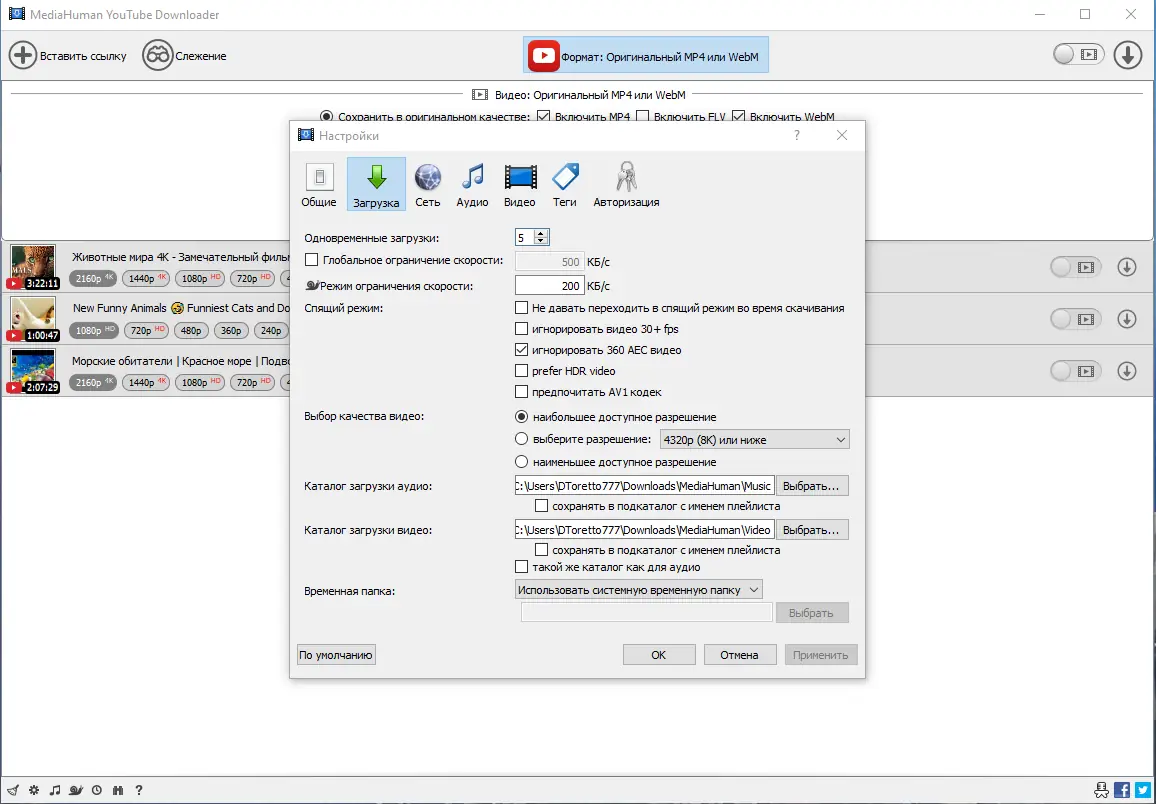
Task: Open the Слежение binoculars tool
Action: tap(157, 55)
